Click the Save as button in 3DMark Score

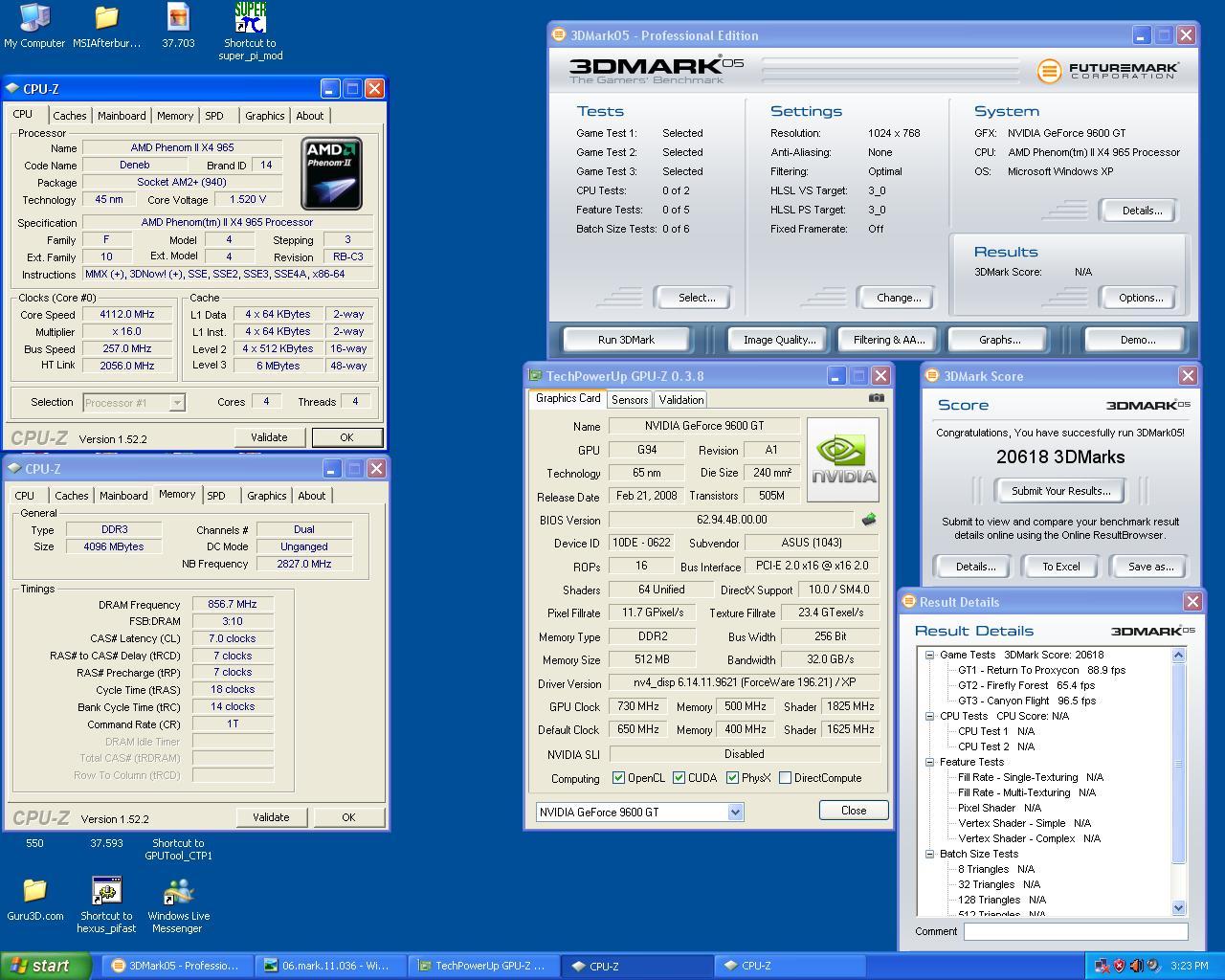[x=1151, y=567]
